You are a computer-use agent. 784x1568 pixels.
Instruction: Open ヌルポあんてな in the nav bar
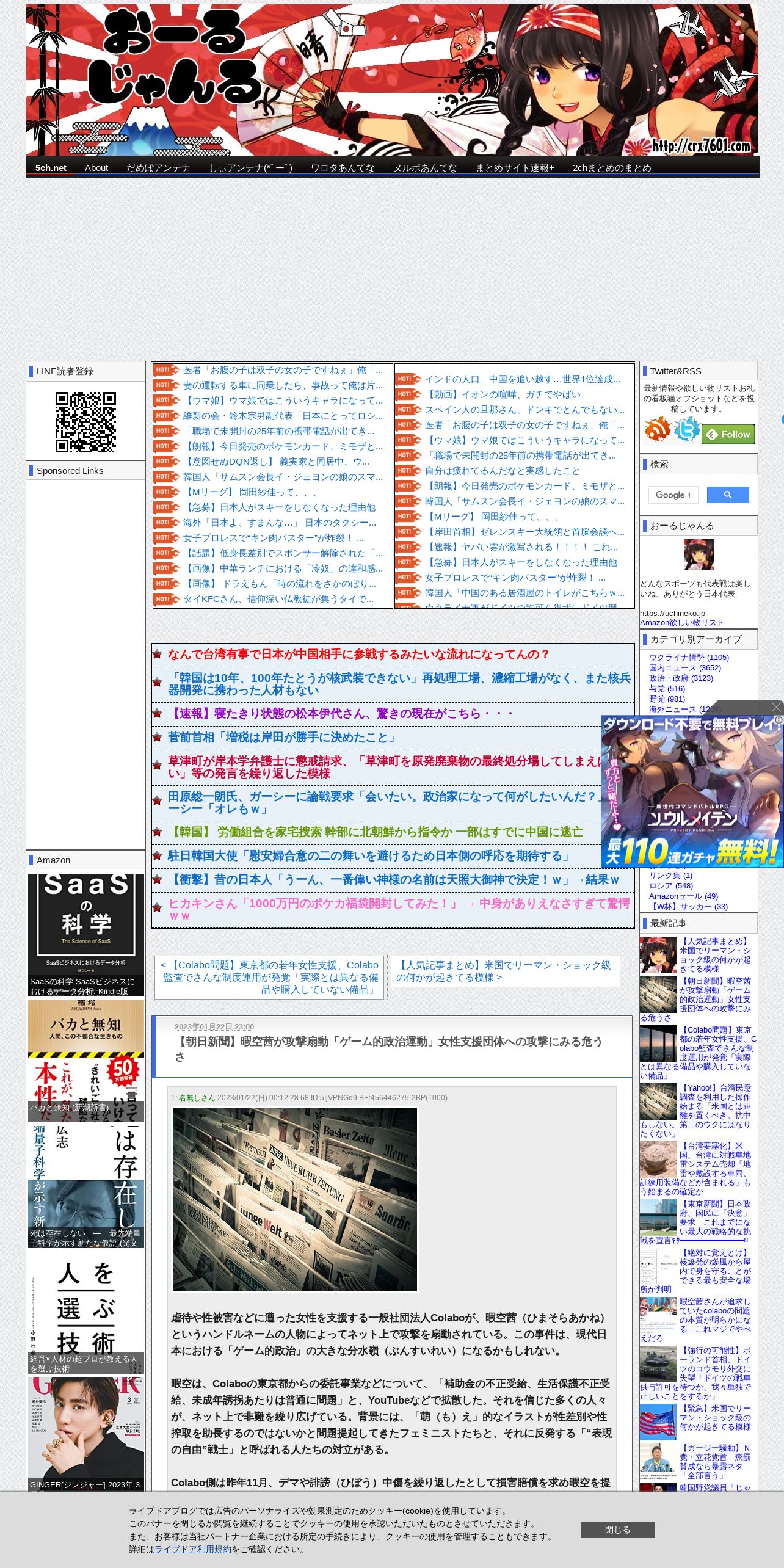click(425, 168)
